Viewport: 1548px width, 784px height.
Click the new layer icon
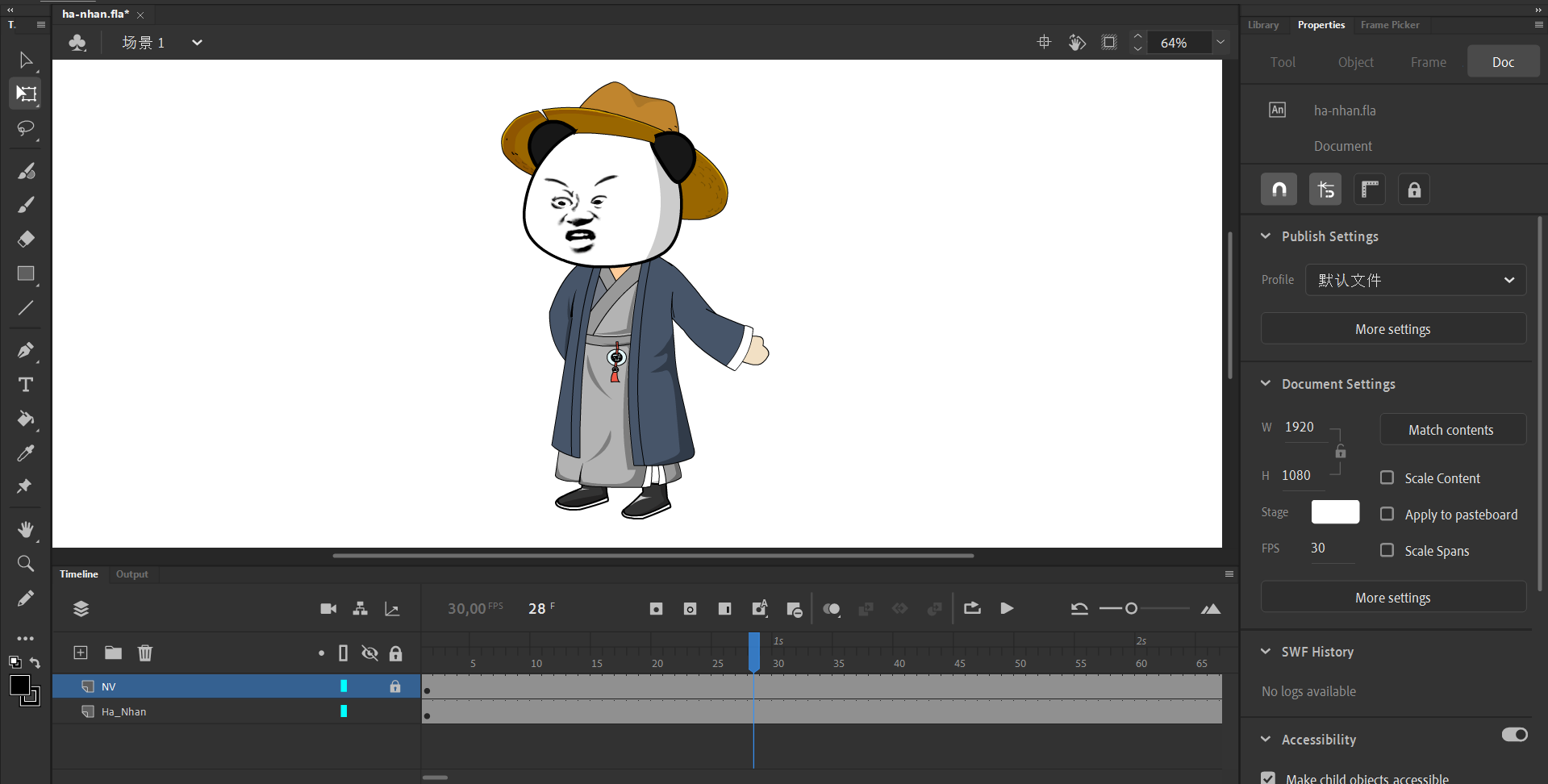(81, 653)
